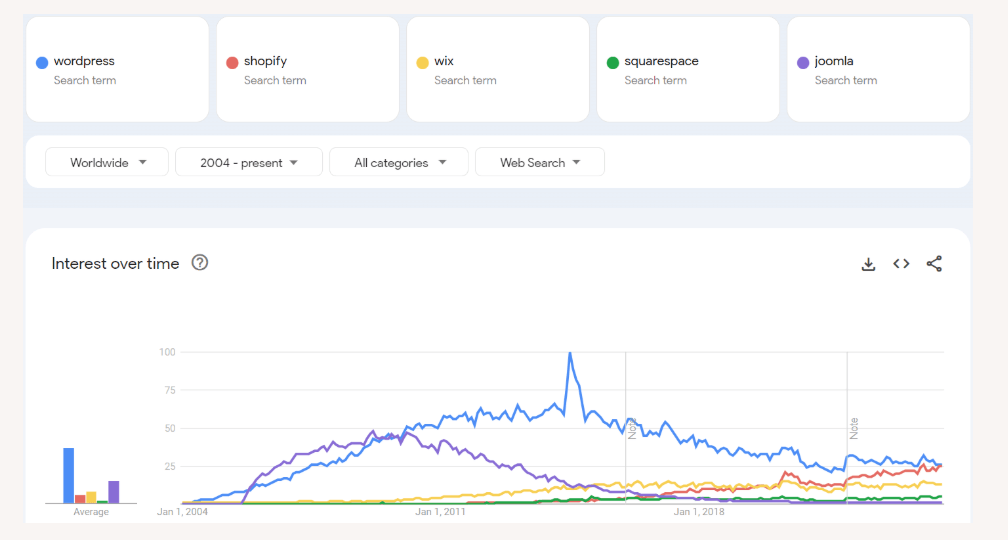This screenshot has height=540, width=1008.
Task: Click the embed code icon
Action: 901,264
